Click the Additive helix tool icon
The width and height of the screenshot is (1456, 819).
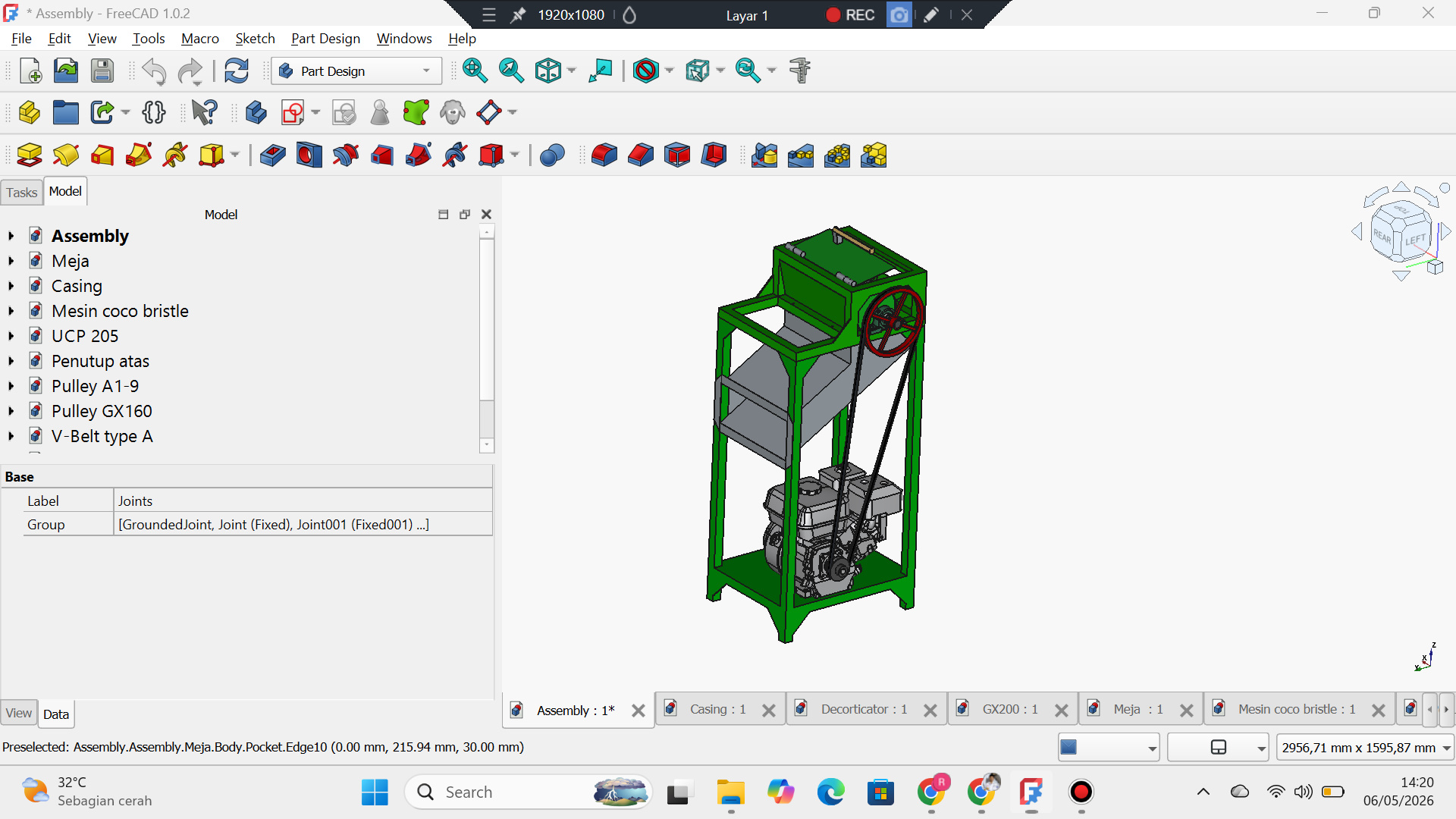(175, 155)
